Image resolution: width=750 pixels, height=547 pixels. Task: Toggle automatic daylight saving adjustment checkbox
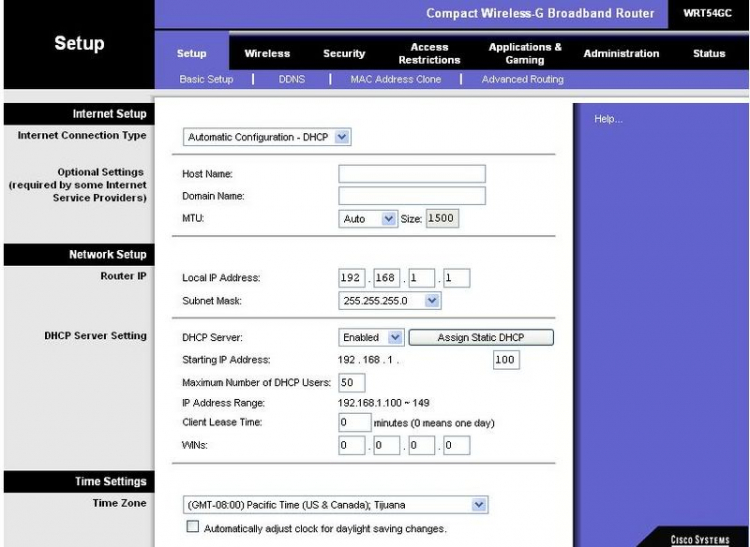click(192, 527)
